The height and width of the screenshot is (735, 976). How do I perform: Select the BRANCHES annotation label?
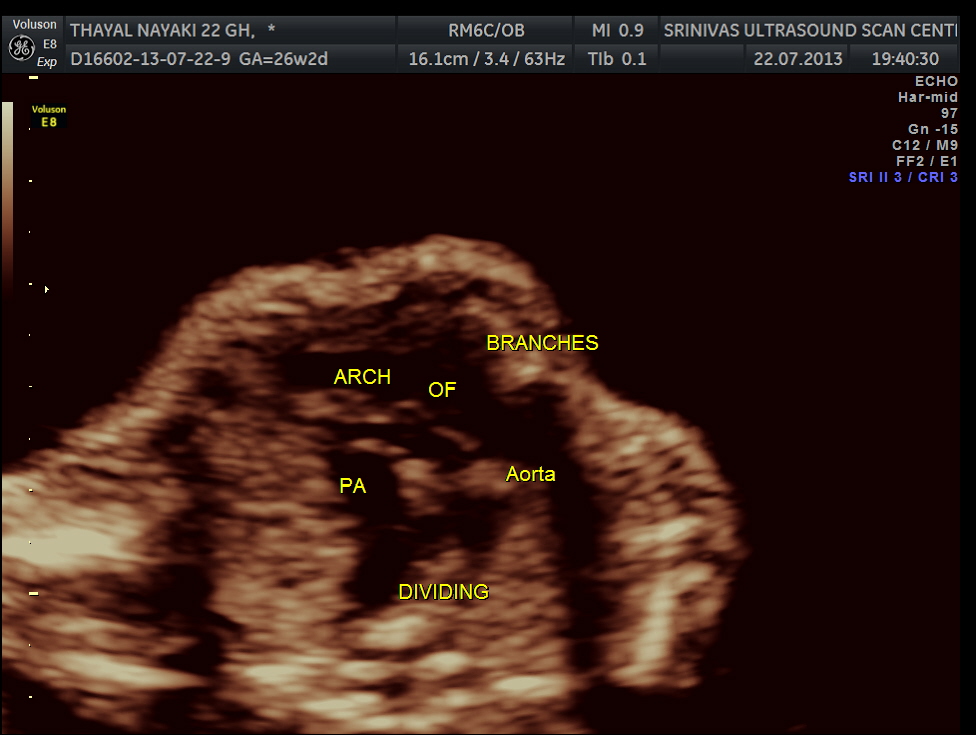(x=542, y=343)
